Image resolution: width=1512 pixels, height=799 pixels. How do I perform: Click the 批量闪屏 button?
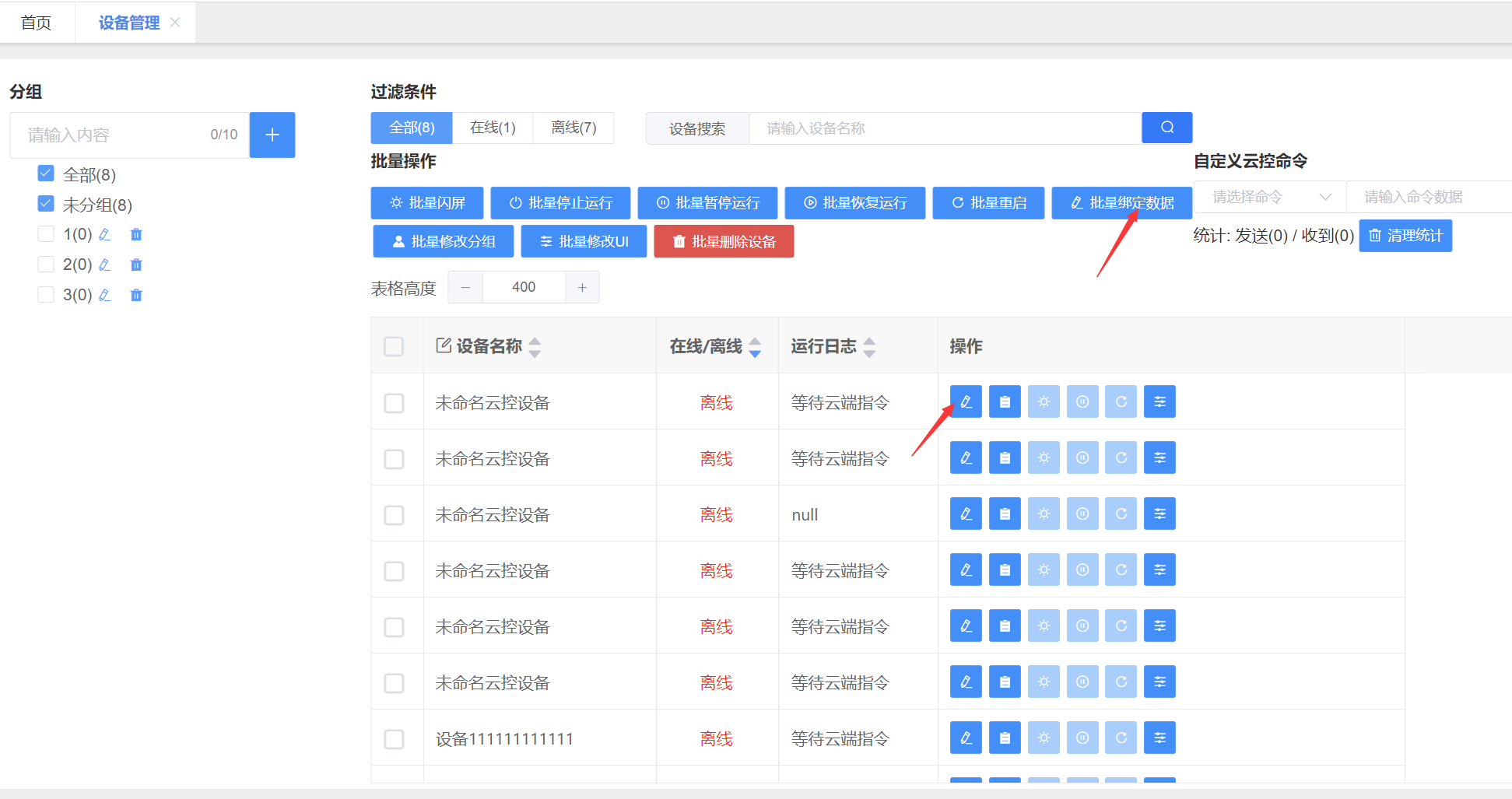pos(427,202)
